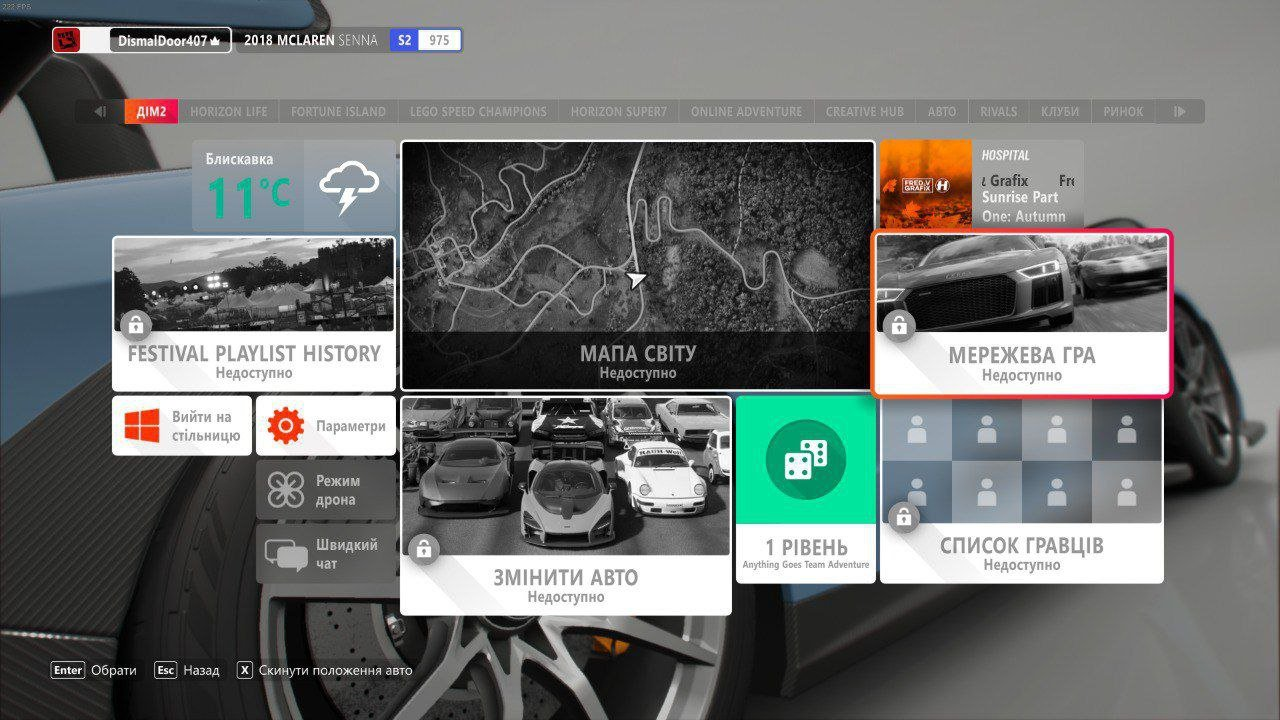This screenshot has width=1280, height=720.
Task: Select Вийти на стільницю button
Action: (182, 425)
